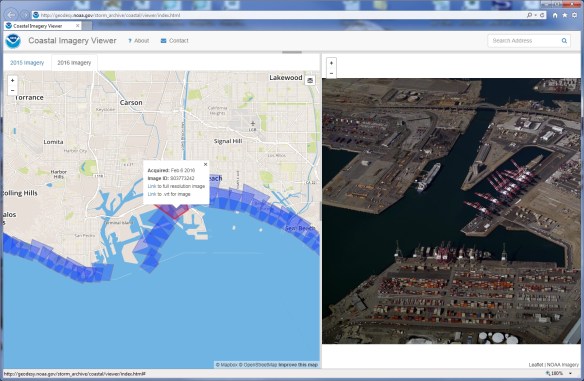Click the Signal Hill map label
This screenshot has height=381, width=584.
pos(228,141)
